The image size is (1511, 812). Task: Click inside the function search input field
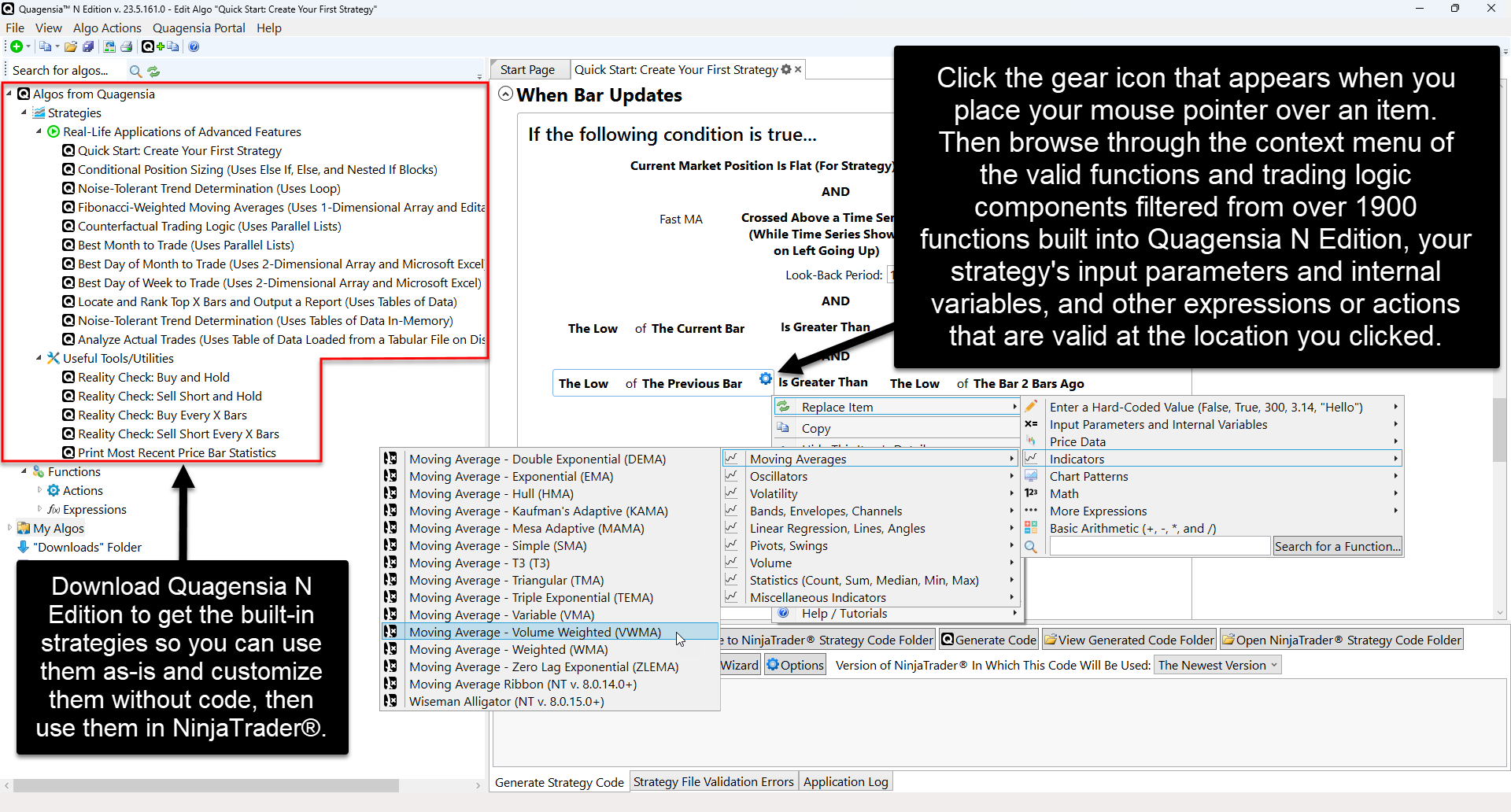click(1158, 545)
